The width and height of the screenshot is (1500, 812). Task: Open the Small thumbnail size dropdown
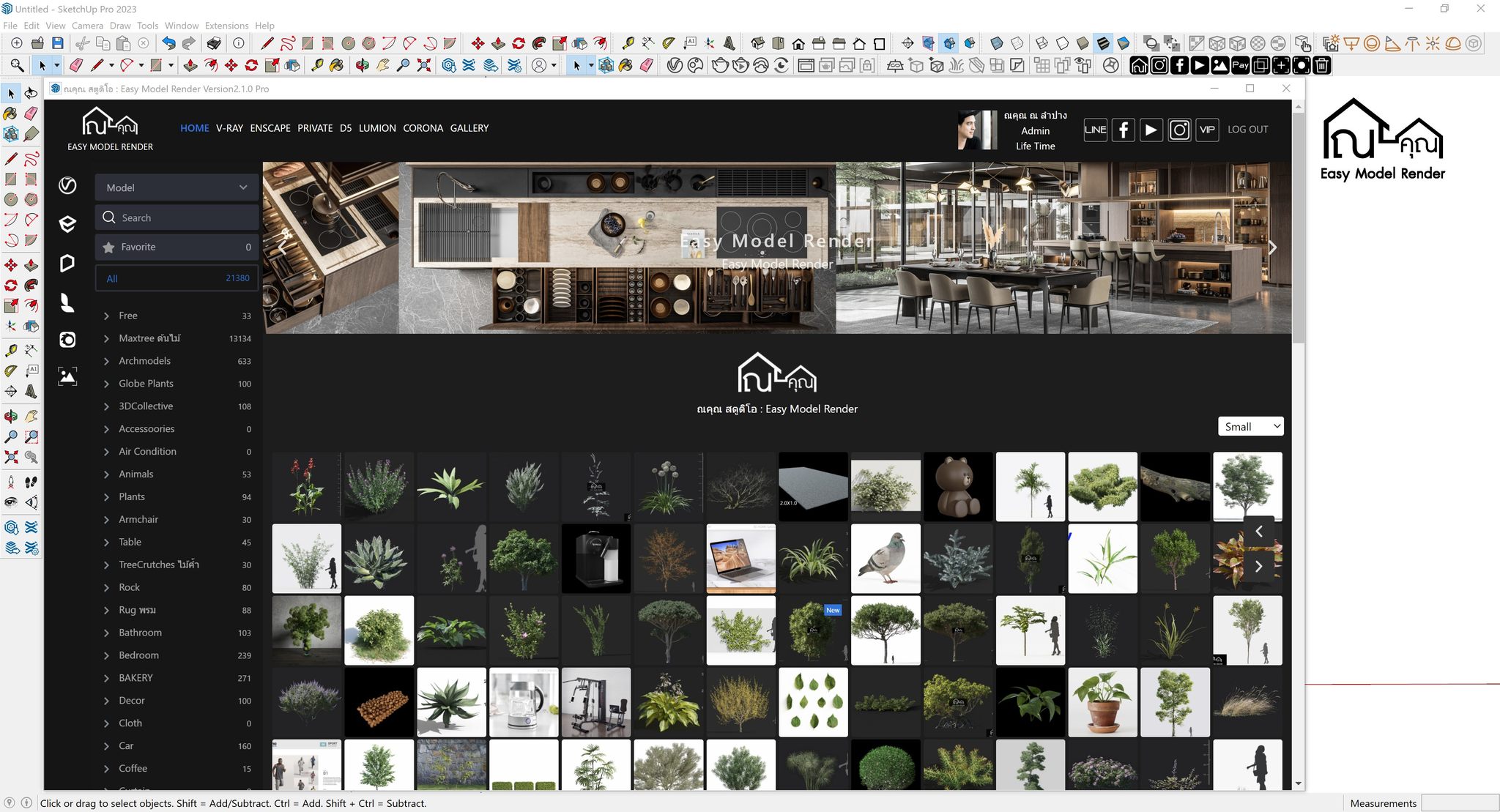click(x=1251, y=427)
